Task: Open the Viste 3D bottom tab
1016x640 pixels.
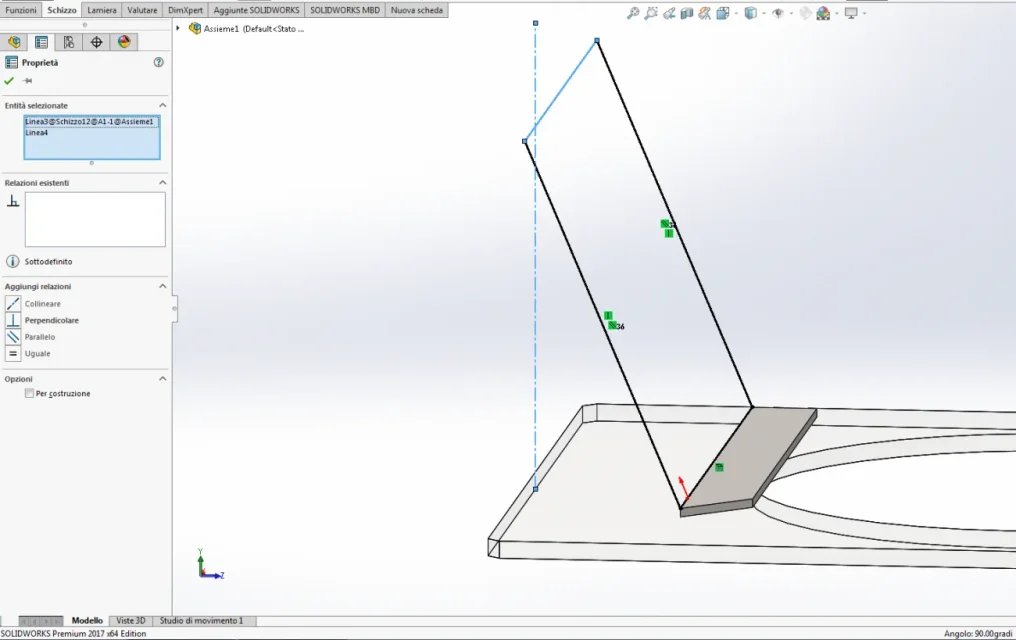Action: click(131, 621)
